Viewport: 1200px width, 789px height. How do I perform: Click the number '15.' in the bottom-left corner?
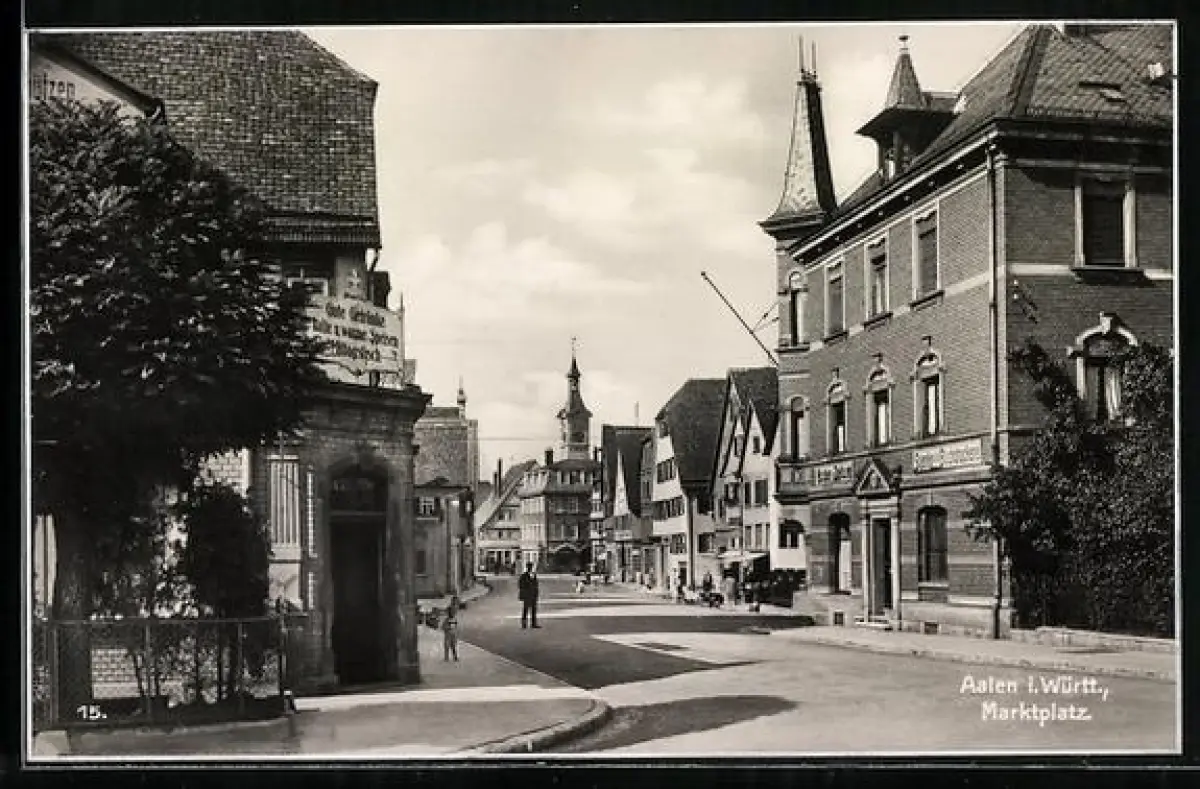pos(90,712)
